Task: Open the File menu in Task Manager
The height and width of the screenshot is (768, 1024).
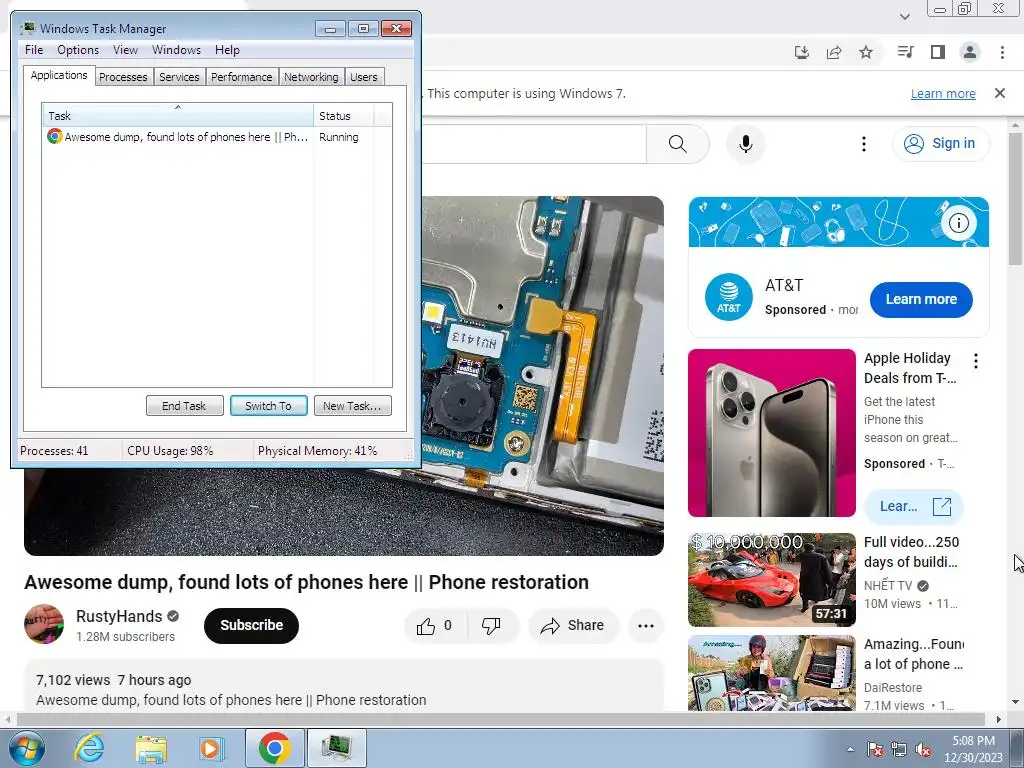Action: pos(34,50)
